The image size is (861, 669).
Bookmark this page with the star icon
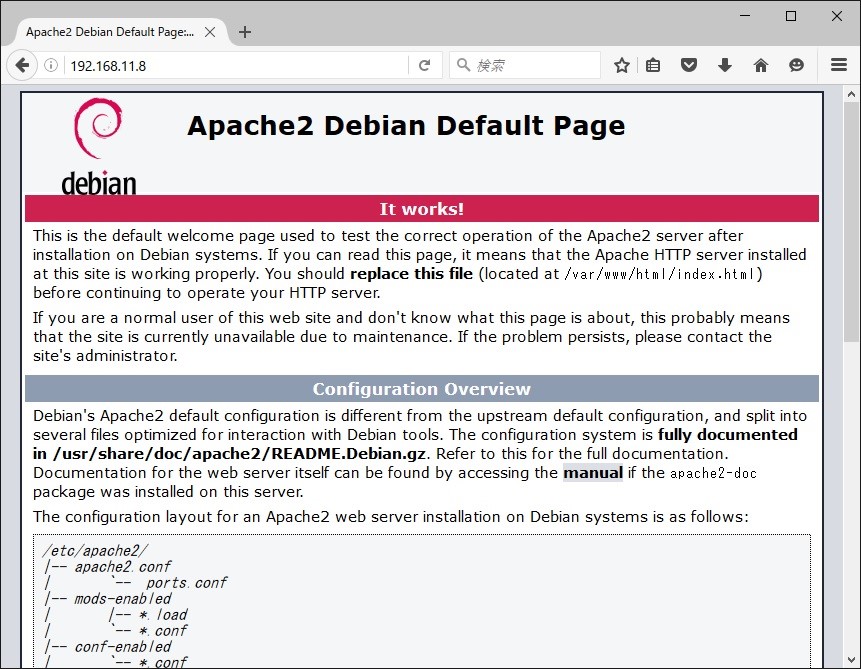click(622, 65)
